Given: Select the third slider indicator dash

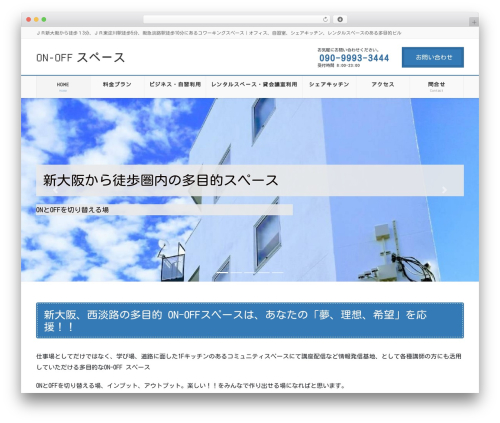Looking at the screenshot, I should pos(250,273).
